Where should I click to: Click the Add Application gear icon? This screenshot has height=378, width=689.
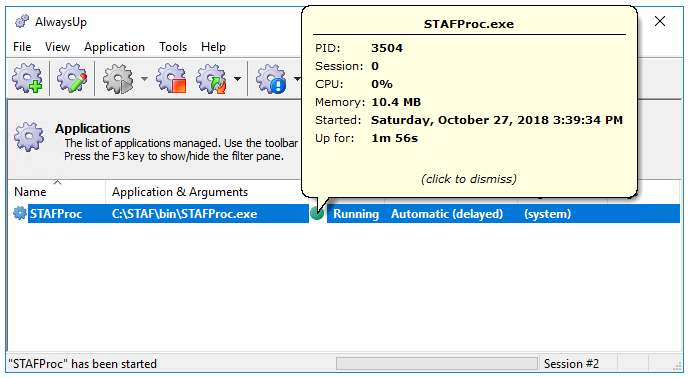(x=27, y=78)
